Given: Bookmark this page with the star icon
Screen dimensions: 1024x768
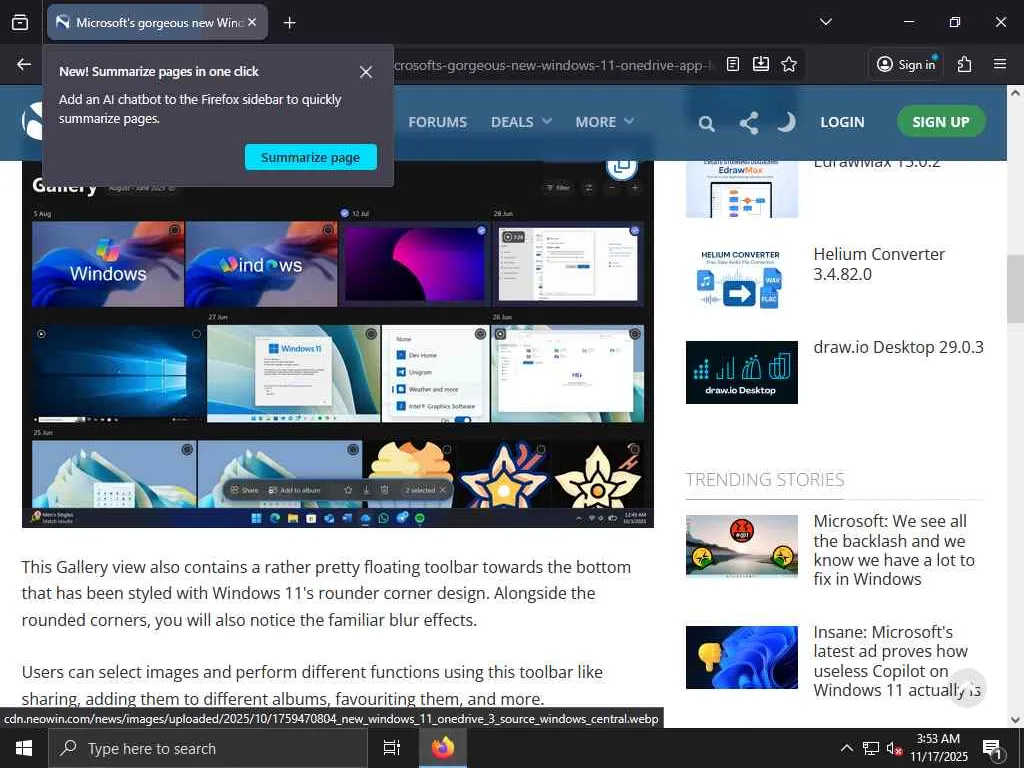Looking at the screenshot, I should click(789, 64).
